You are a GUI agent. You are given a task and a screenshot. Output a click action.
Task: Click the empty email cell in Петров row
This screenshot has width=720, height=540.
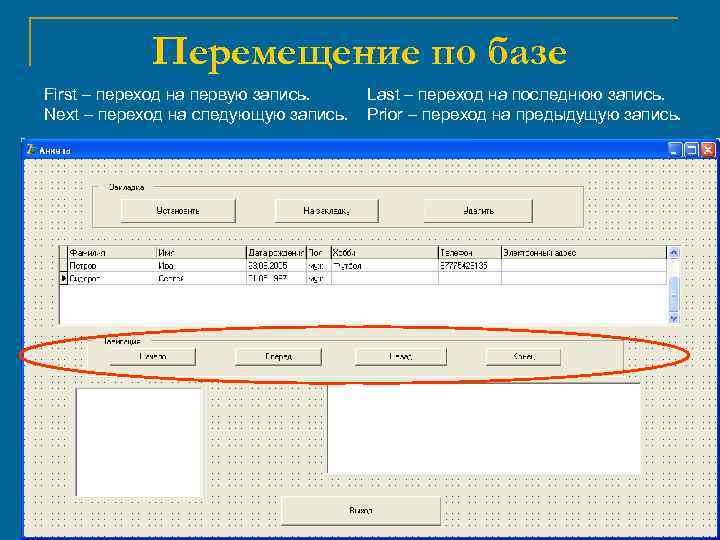point(584,265)
